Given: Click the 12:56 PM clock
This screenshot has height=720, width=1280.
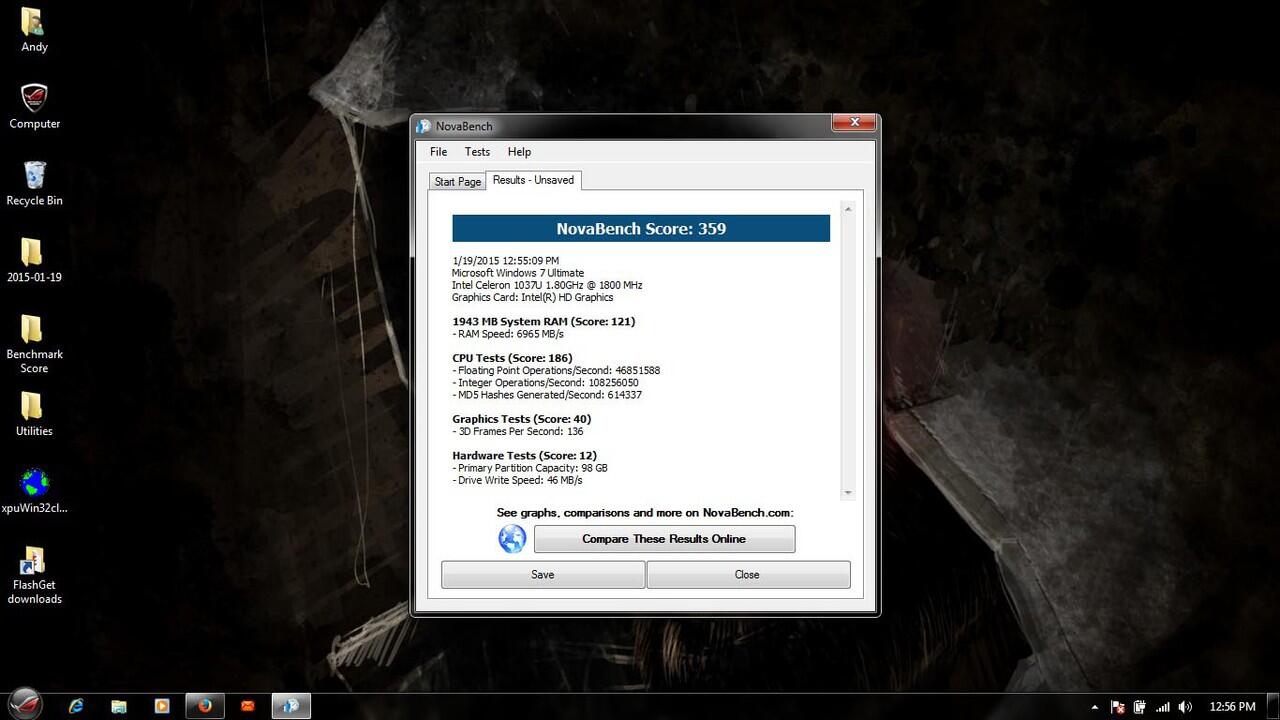Looking at the screenshot, I should (1232, 707).
